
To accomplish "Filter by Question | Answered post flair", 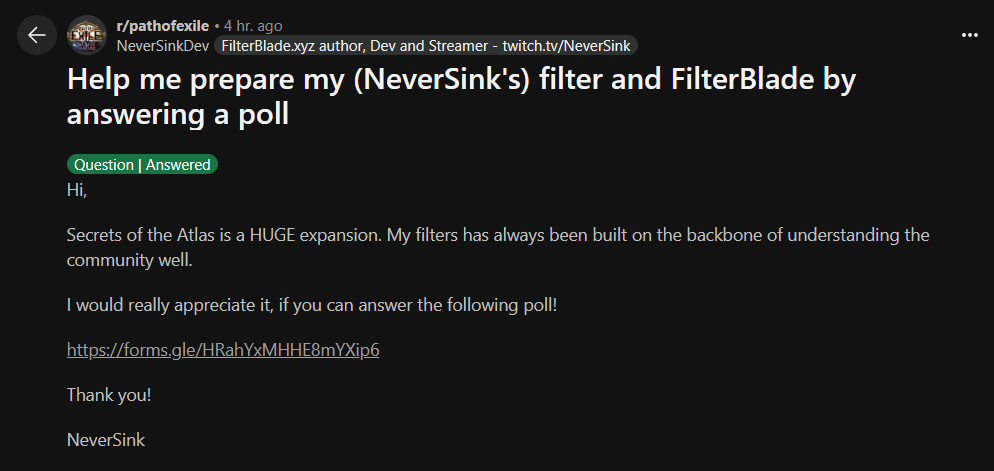I will (142, 165).
